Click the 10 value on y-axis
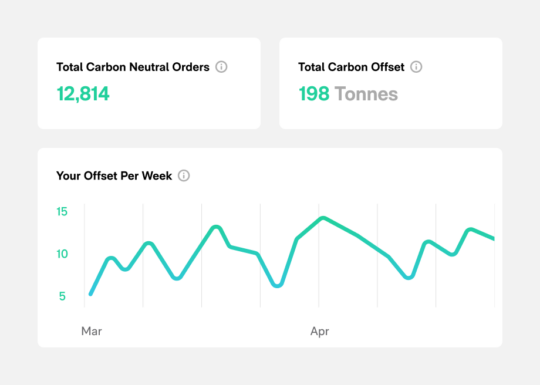The width and height of the screenshot is (540, 385). click(62, 254)
